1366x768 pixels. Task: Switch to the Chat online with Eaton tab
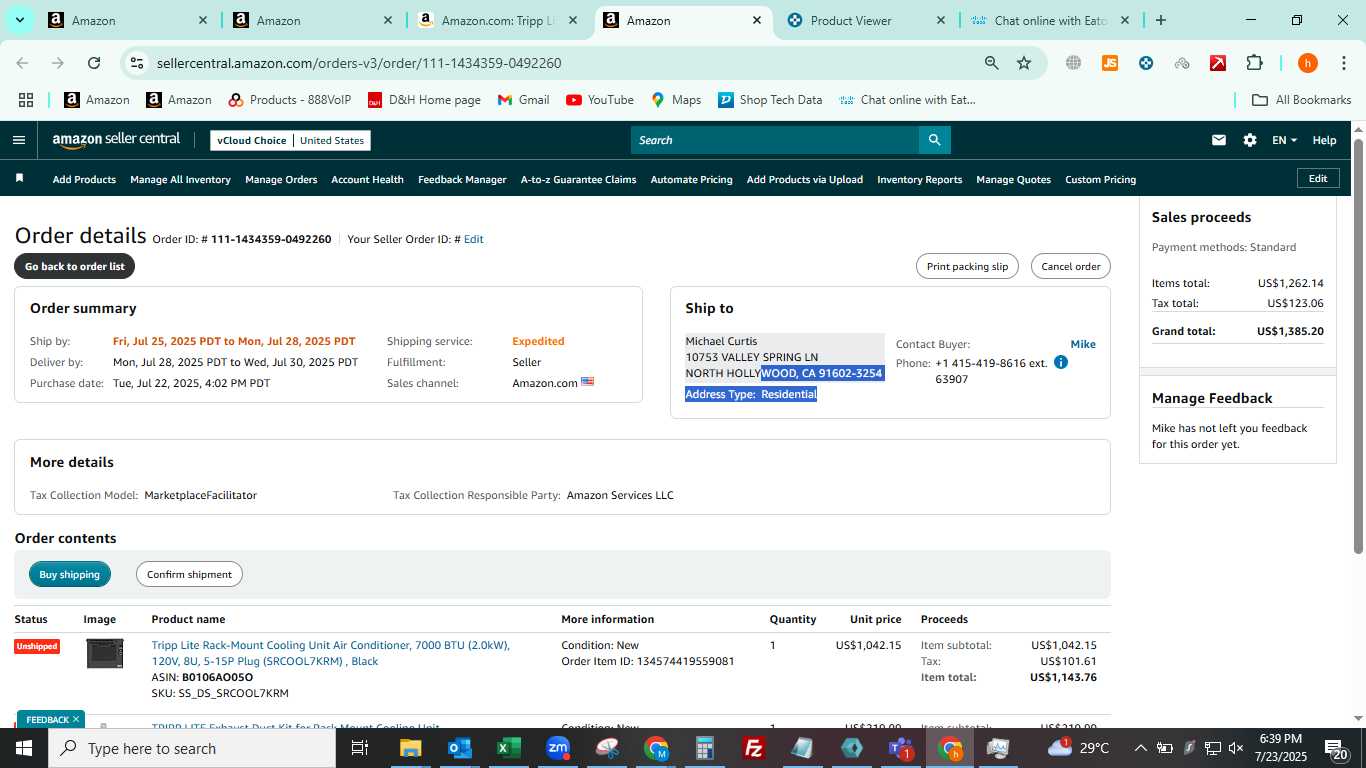click(1050, 20)
